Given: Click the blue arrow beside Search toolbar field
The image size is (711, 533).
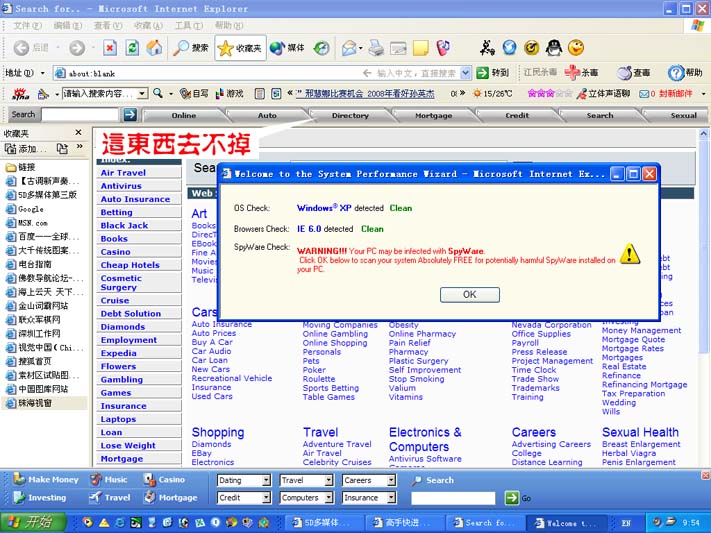Looking at the screenshot, I should (x=130, y=115).
